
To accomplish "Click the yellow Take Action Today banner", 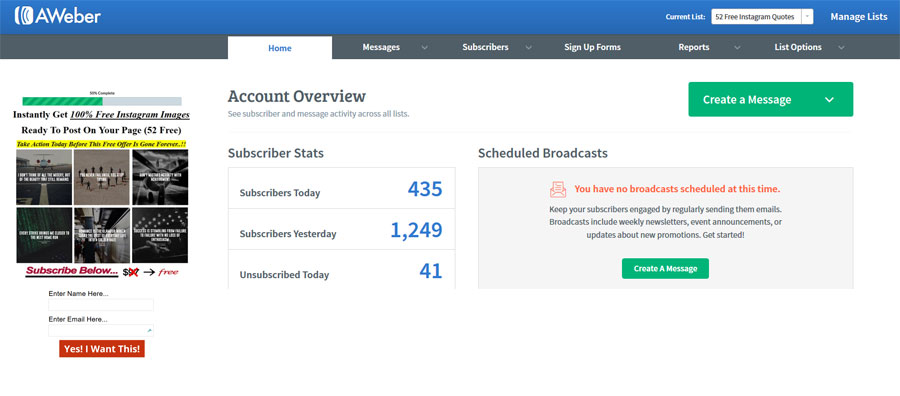I will [x=102, y=144].
